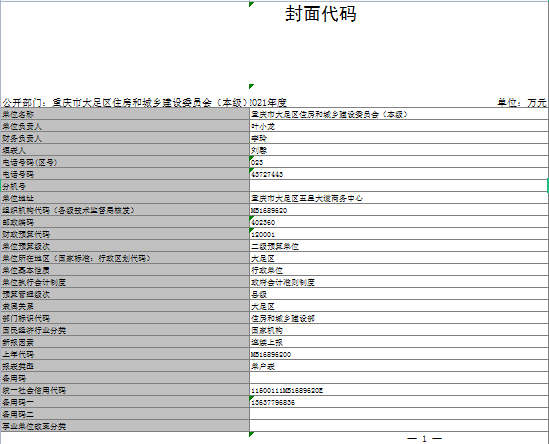Select the phone number cell 43727443
This screenshot has height=444, width=549.
pyautogui.click(x=398, y=174)
